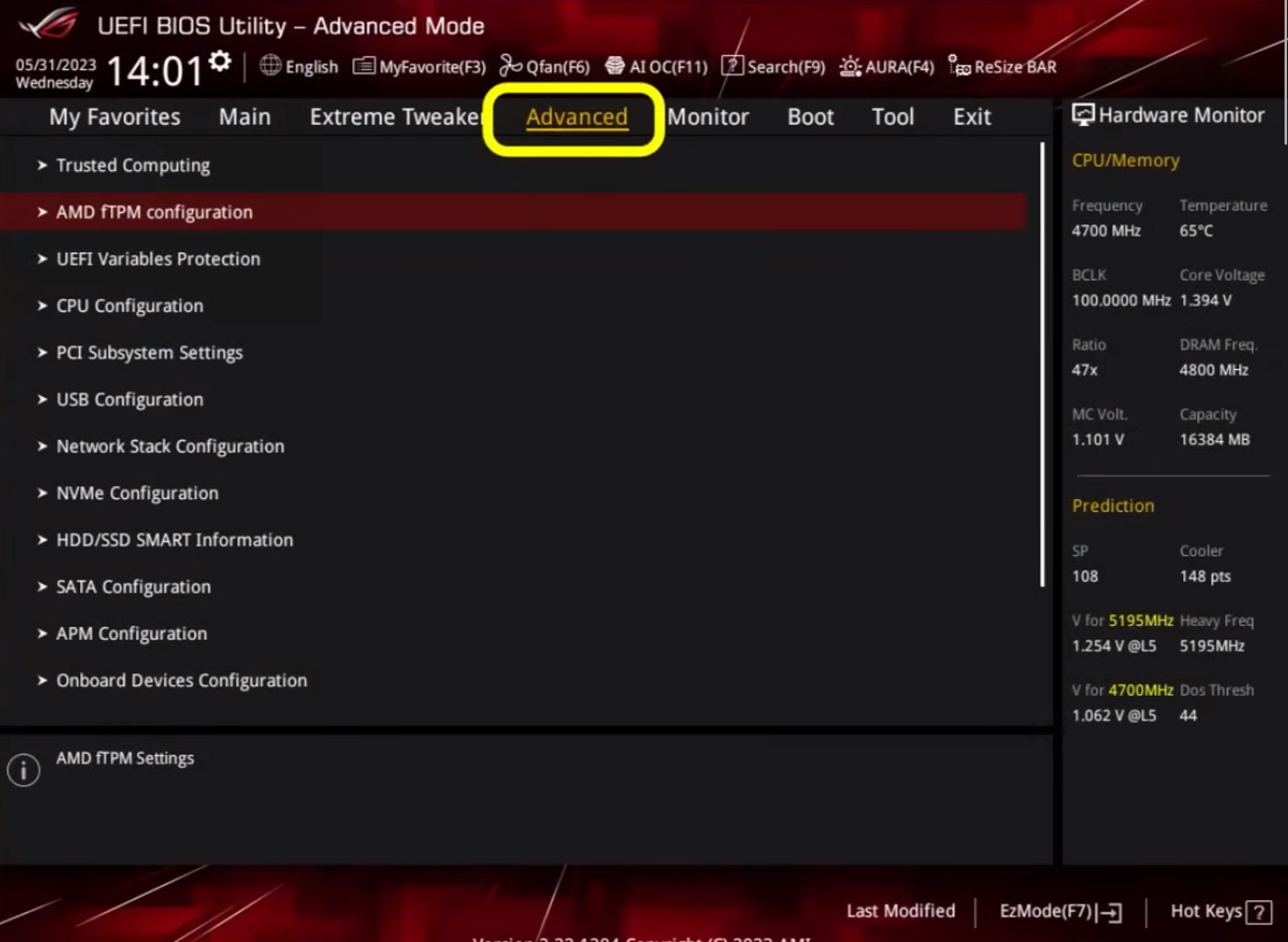Expand NVMe Configuration arrow
This screenshot has width=1288, height=942.
tap(42, 493)
